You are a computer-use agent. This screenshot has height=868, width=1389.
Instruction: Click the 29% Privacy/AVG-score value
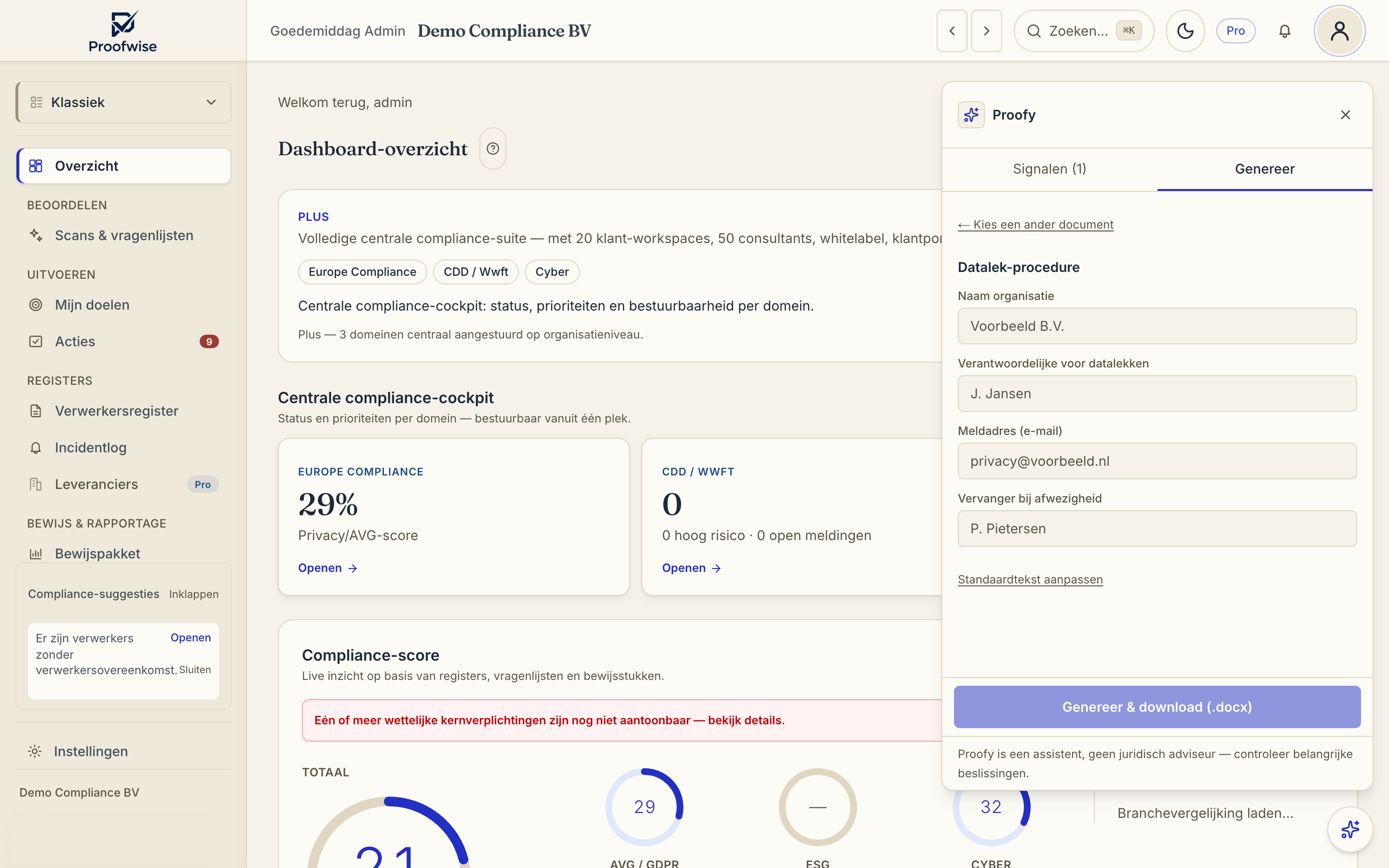tap(328, 504)
